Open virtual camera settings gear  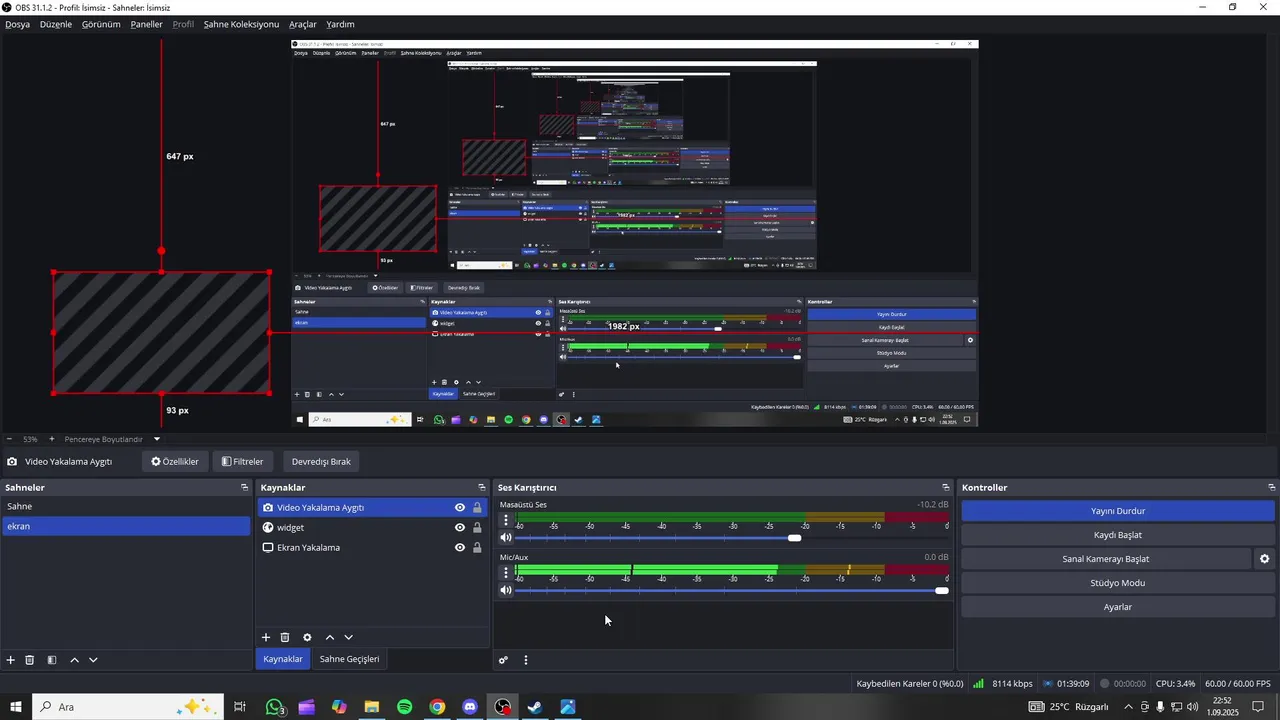(x=1265, y=559)
